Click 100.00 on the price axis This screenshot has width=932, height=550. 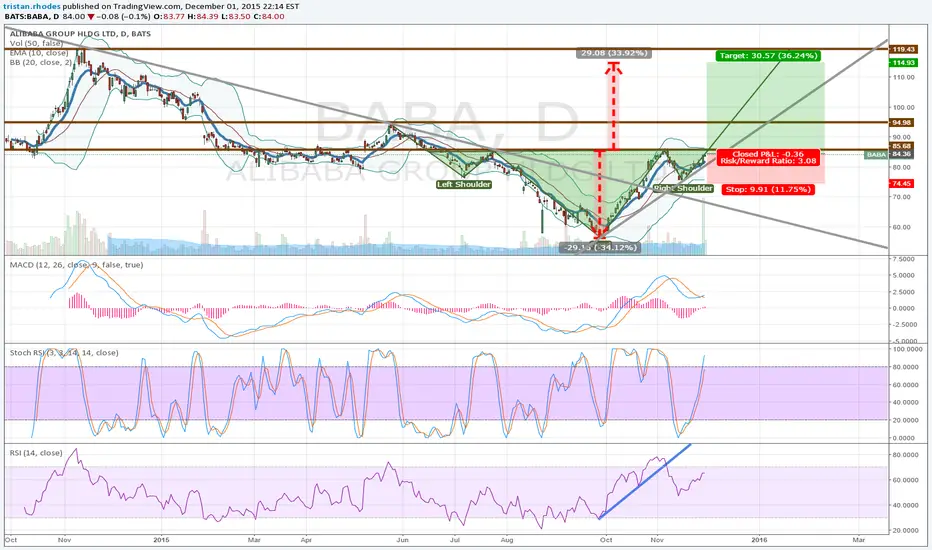click(903, 108)
